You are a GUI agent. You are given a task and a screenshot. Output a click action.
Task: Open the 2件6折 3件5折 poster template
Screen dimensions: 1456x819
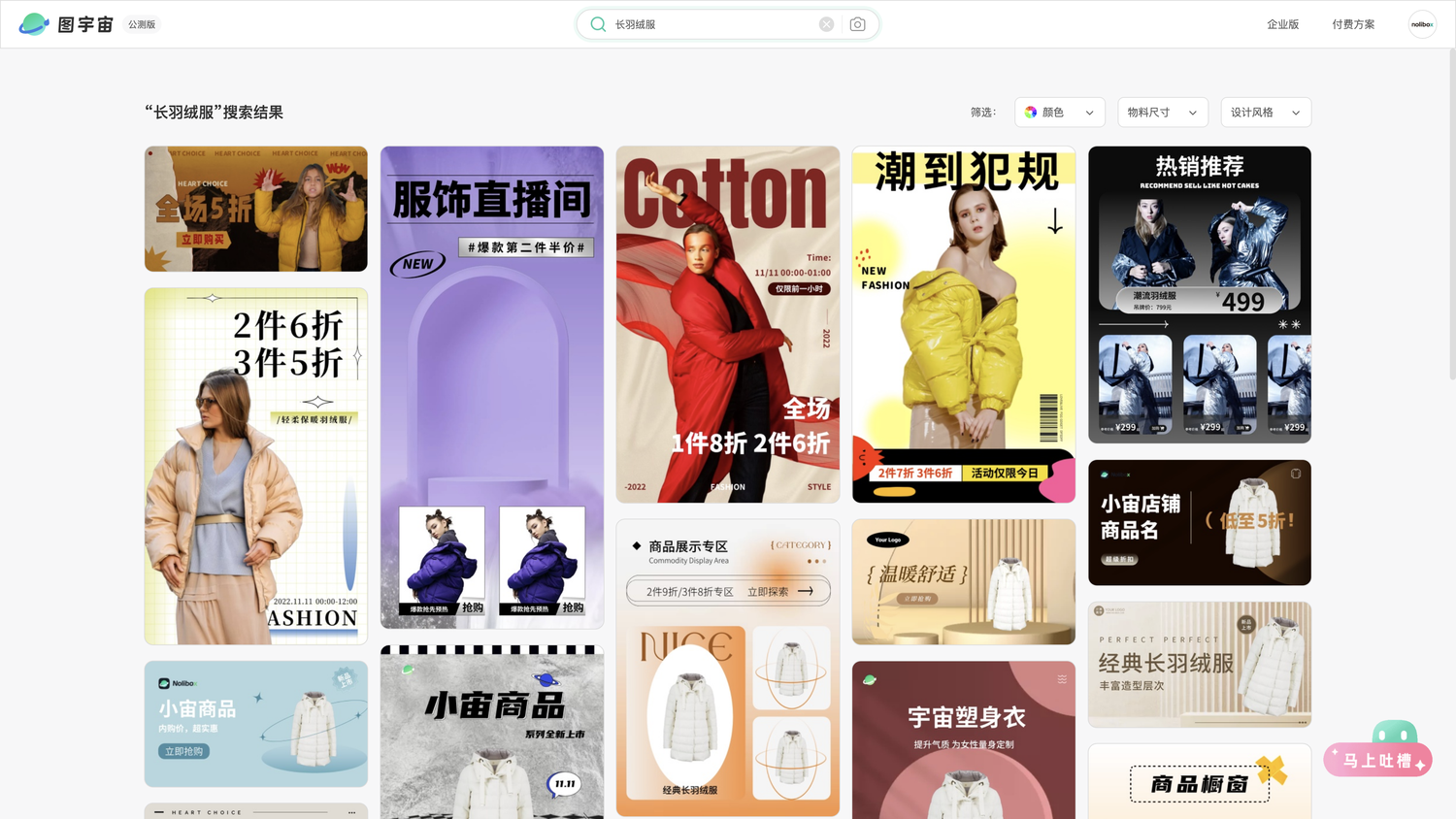tap(256, 466)
